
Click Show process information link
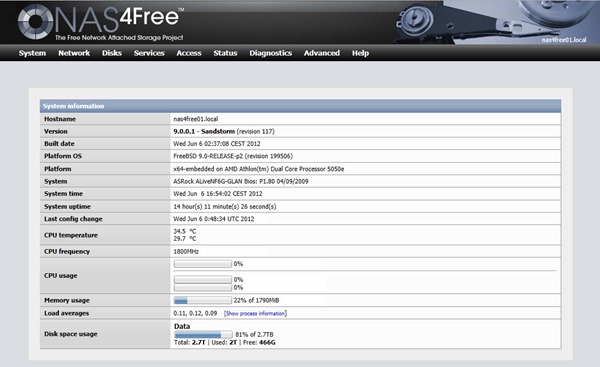(255, 313)
